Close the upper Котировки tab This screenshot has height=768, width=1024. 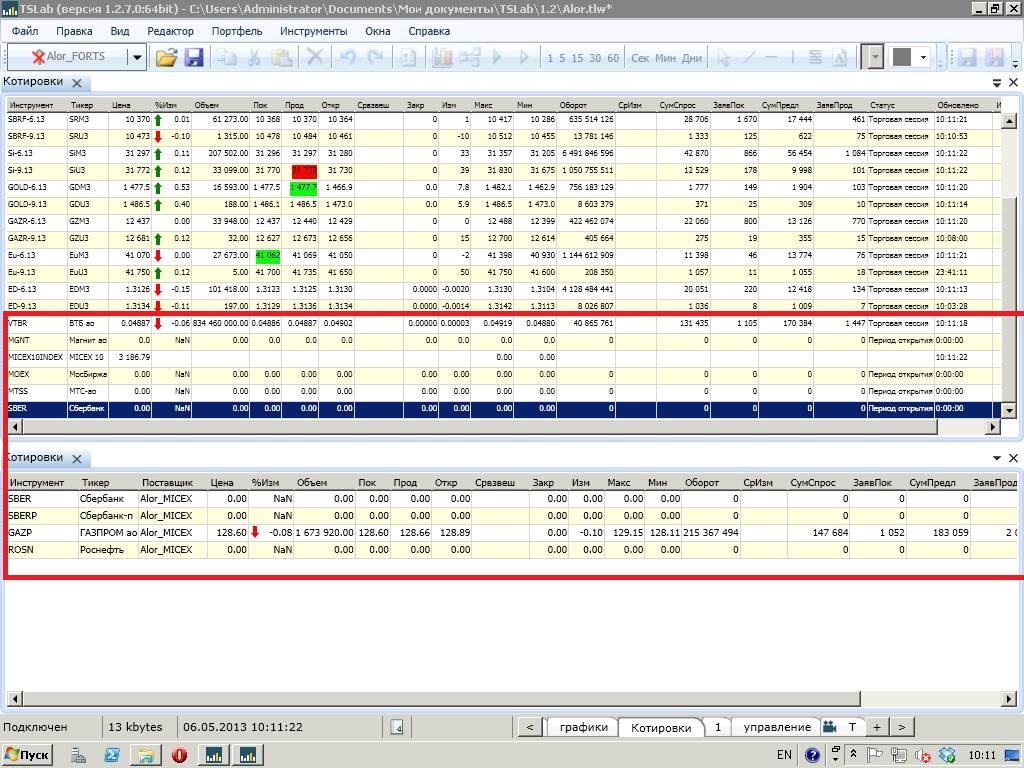76,82
